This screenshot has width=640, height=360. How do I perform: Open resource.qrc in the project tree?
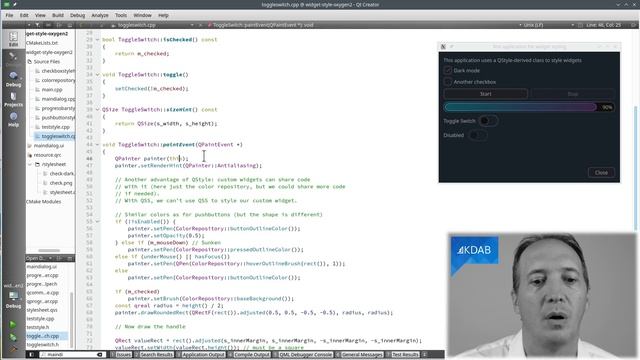point(47,155)
